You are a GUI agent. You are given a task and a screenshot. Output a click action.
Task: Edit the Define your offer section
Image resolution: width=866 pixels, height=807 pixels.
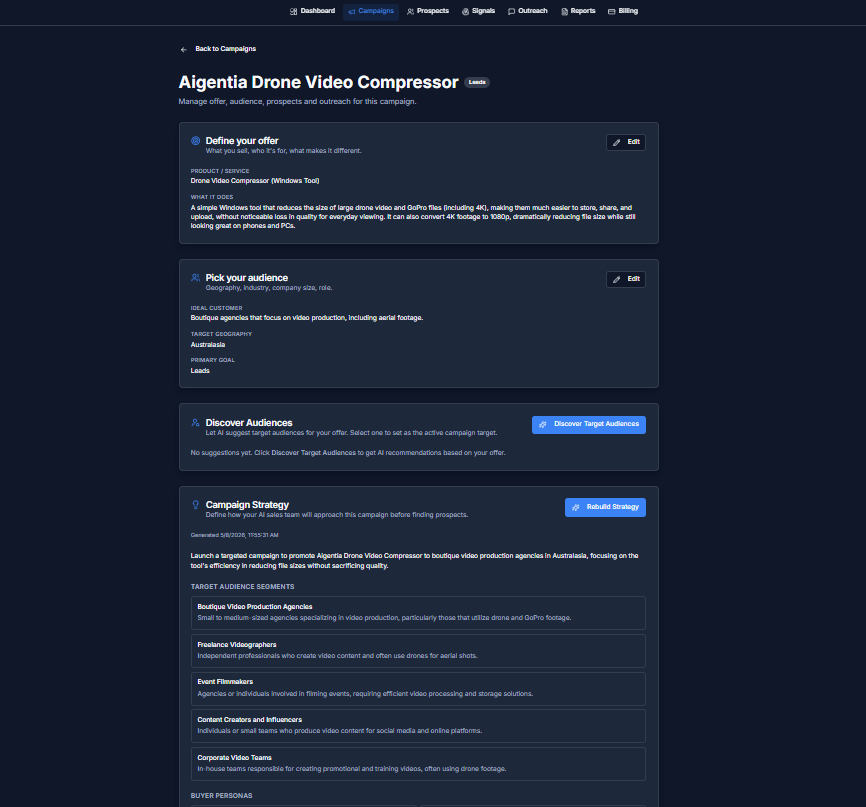626,143
